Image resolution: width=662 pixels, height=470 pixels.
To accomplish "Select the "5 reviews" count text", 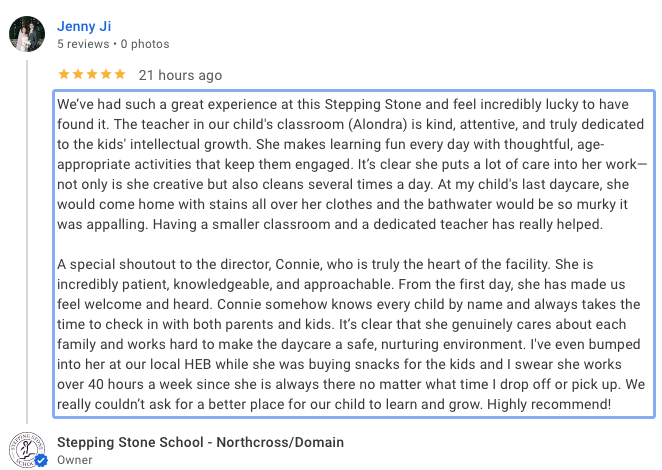I will click(83, 44).
